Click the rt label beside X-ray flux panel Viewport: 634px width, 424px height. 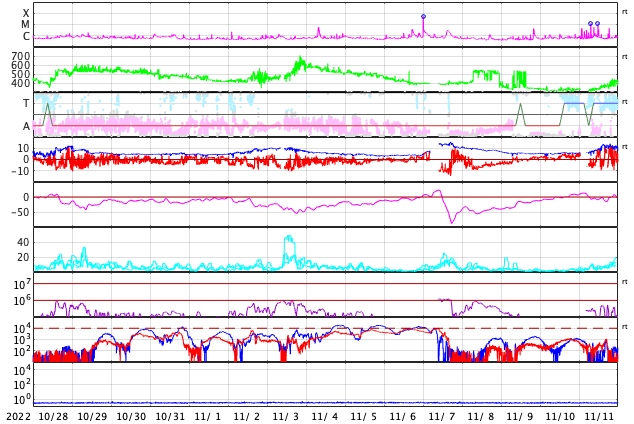[x=625, y=12]
